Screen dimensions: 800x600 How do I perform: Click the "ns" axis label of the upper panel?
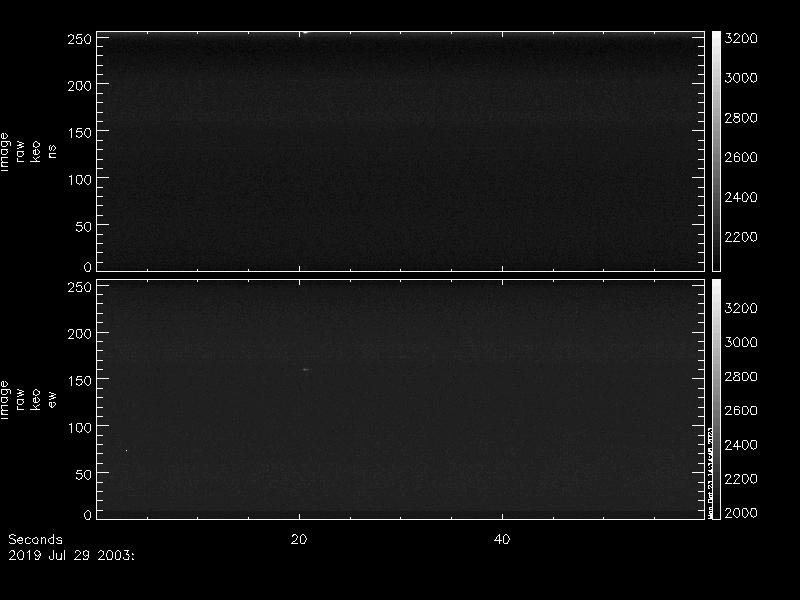pyautogui.click(x=52, y=152)
